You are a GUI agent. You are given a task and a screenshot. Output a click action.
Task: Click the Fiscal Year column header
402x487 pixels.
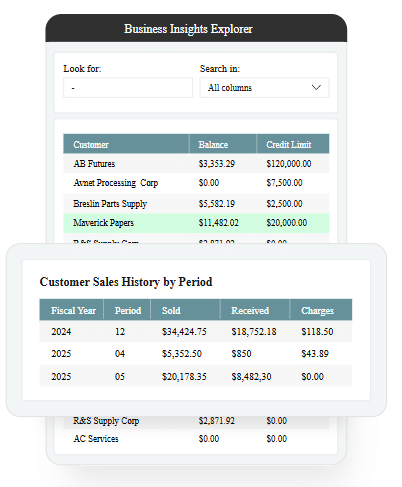coord(72,311)
